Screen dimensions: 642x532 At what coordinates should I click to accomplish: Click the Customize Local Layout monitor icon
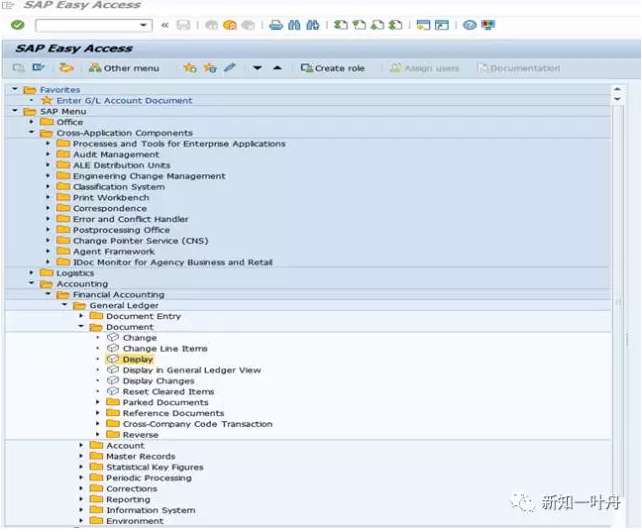click(x=488, y=25)
